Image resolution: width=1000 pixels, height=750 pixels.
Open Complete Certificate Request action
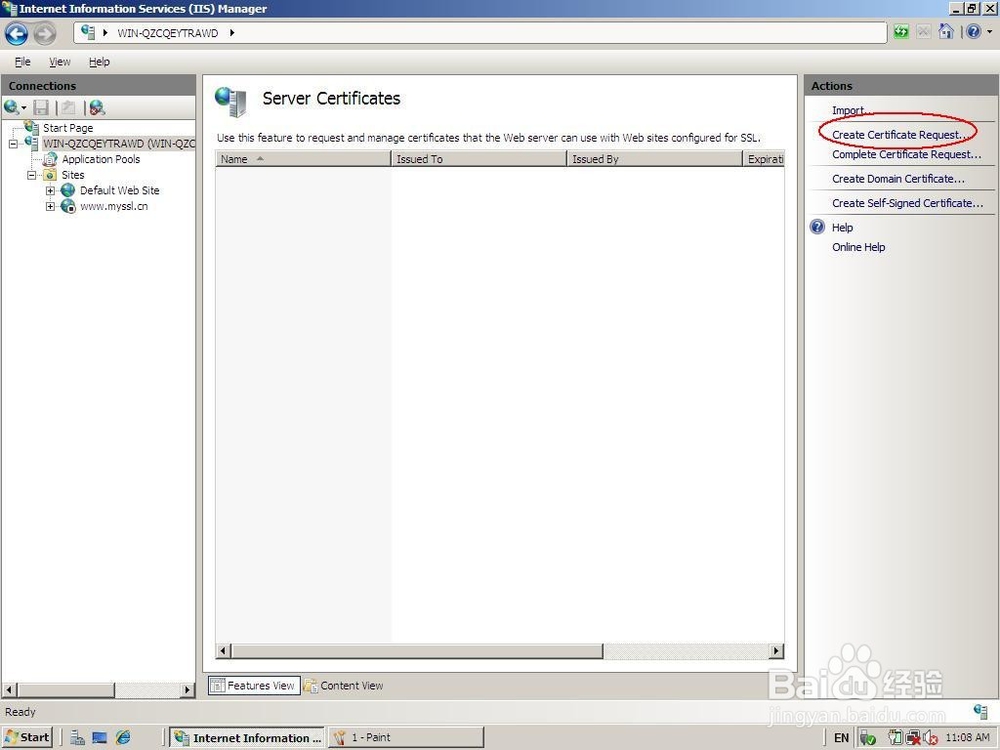point(906,154)
